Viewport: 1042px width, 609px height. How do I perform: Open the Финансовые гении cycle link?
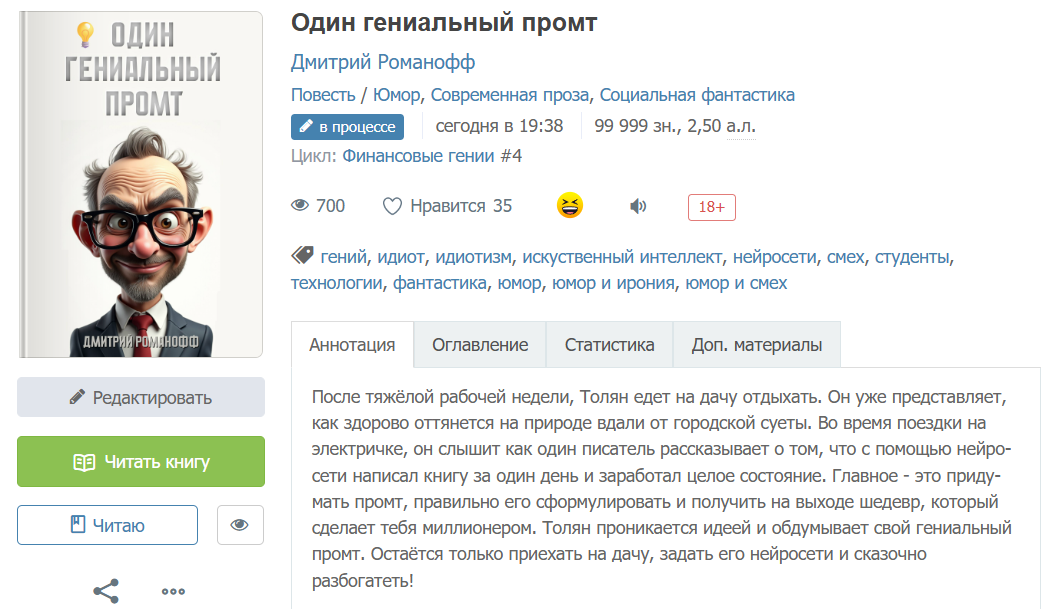point(418,156)
